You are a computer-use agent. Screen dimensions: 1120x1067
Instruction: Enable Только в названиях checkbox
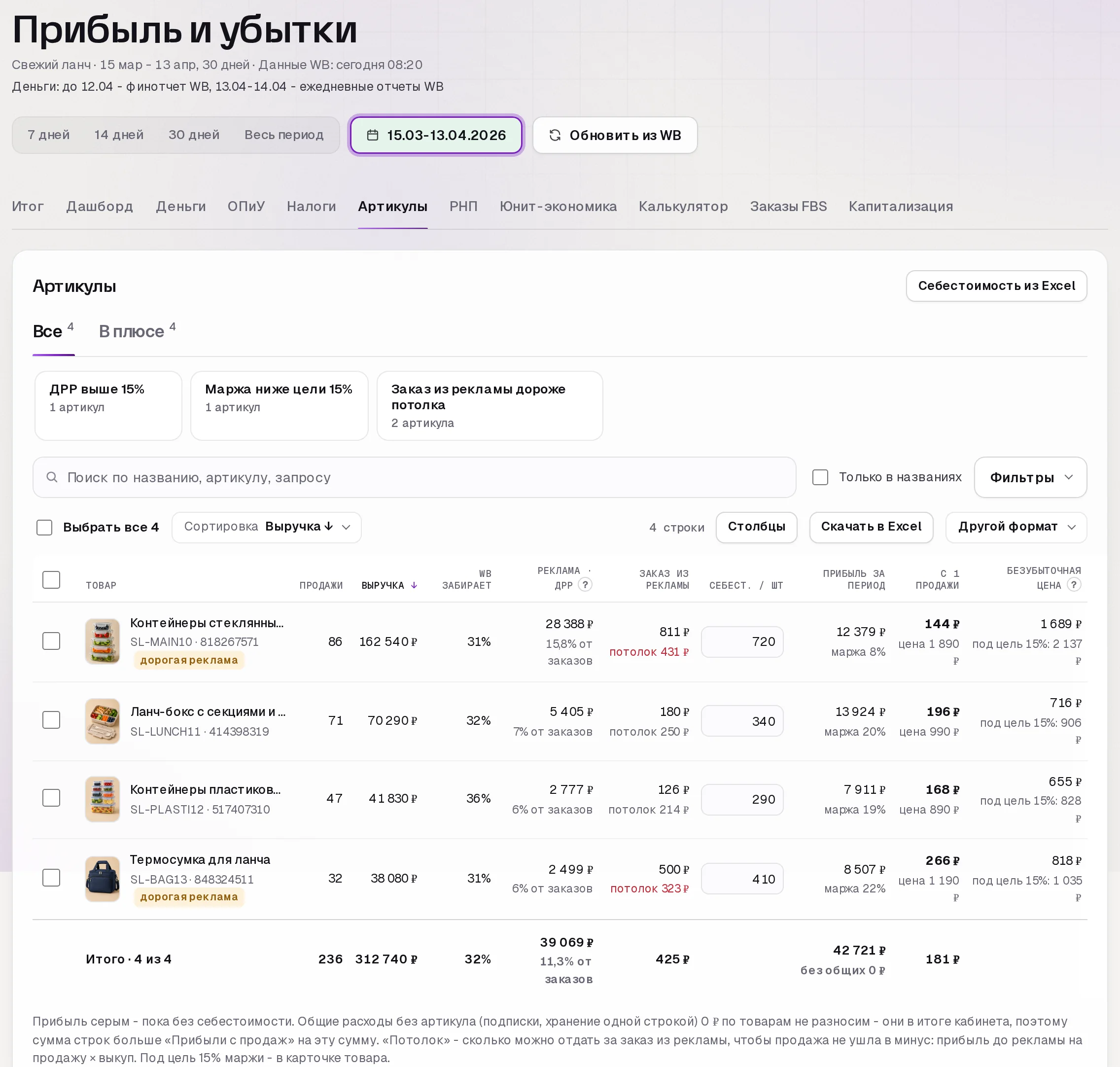click(x=820, y=477)
